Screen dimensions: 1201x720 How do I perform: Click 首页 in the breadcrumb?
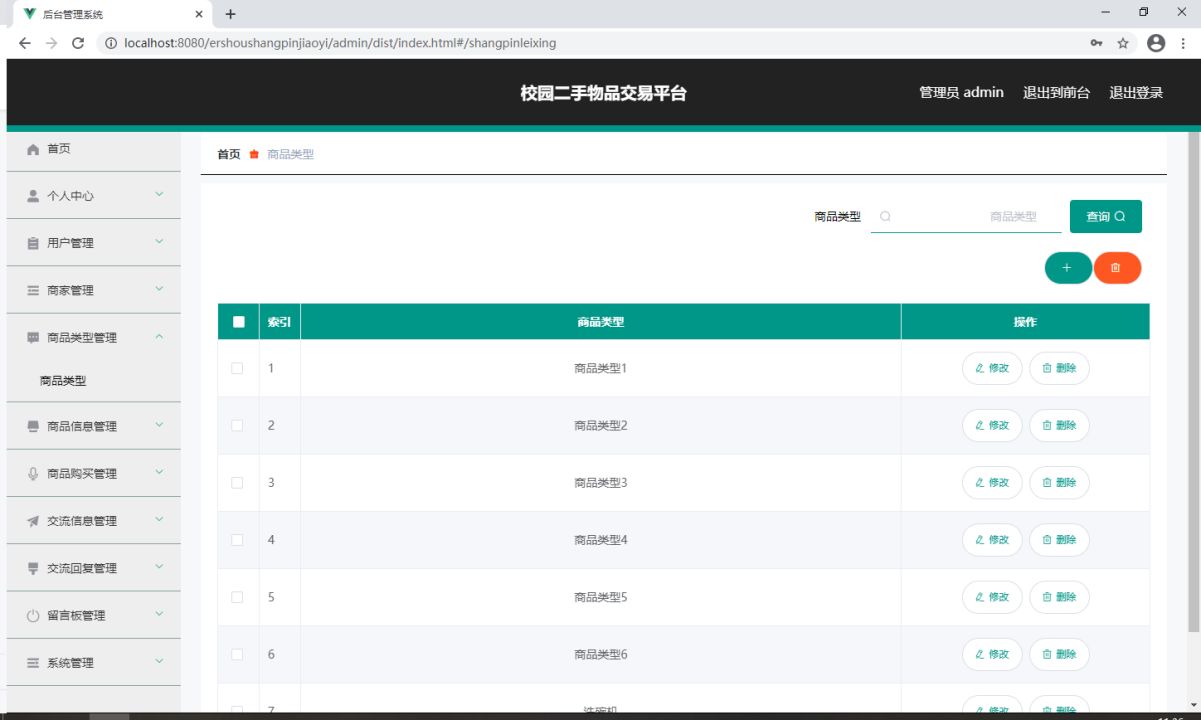click(228, 154)
